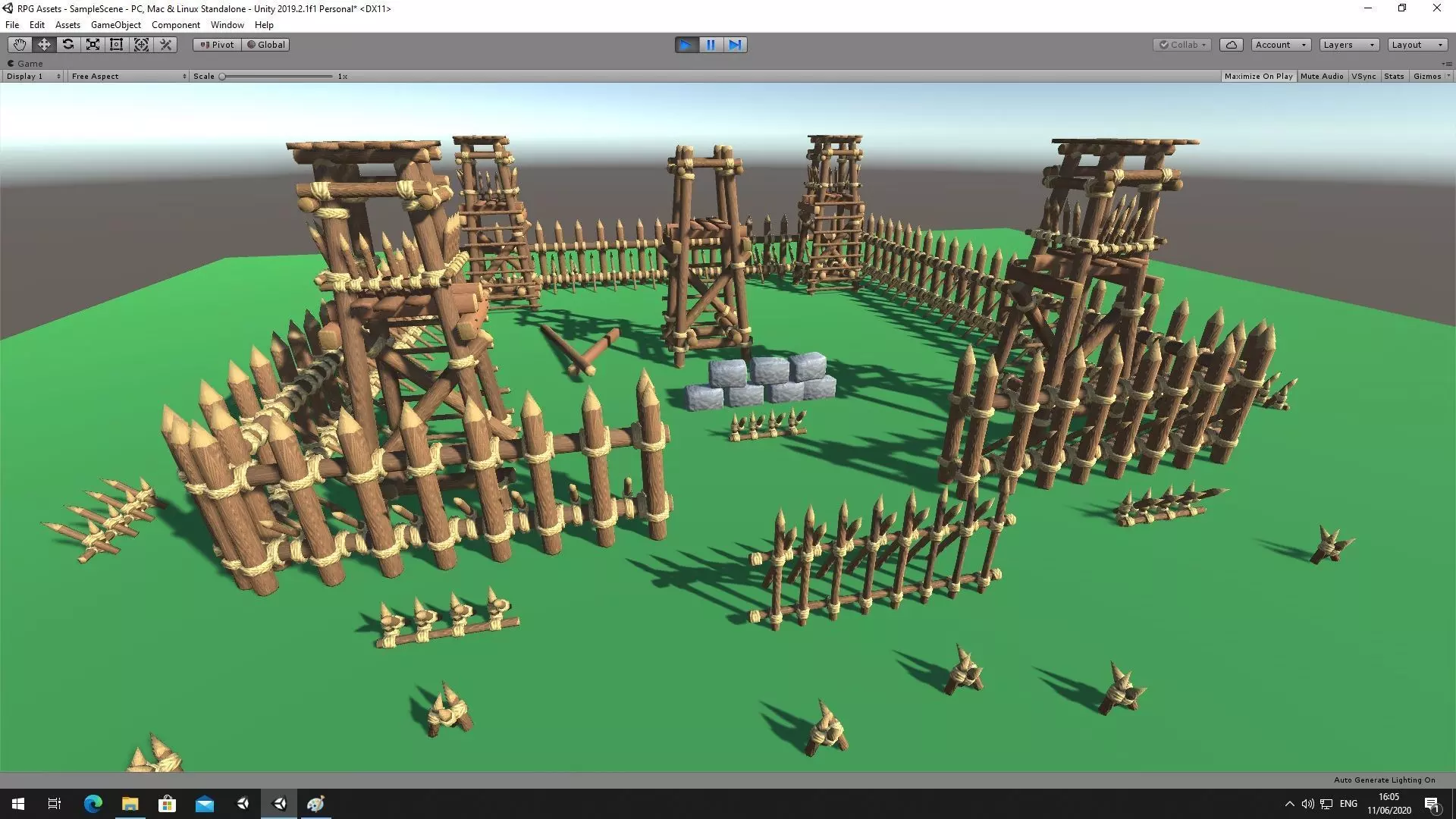Adjust the game view Scale slider

click(223, 77)
